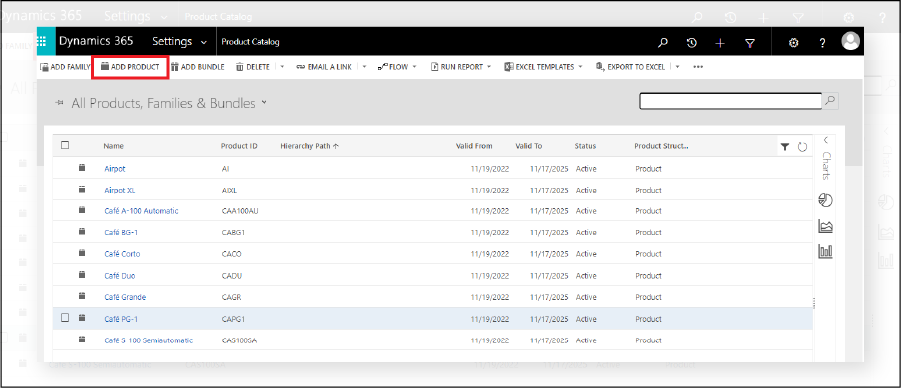Open recent items history icon

pos(692,42)
